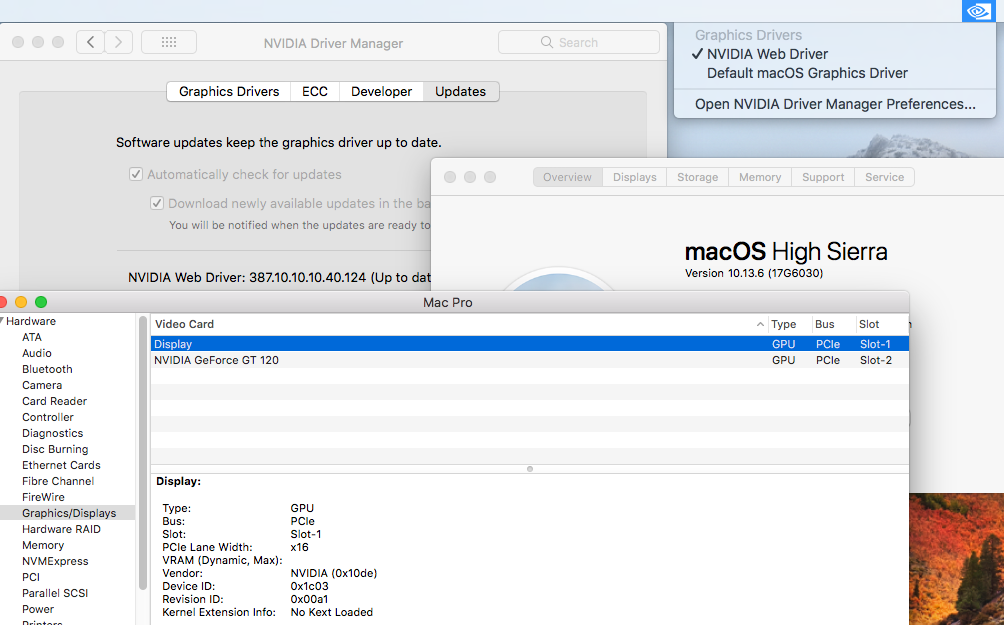This screenshot has width=1004, height=625.
Task: Toggle Automatically check for updates checkbox
Action: coord(136,174)
